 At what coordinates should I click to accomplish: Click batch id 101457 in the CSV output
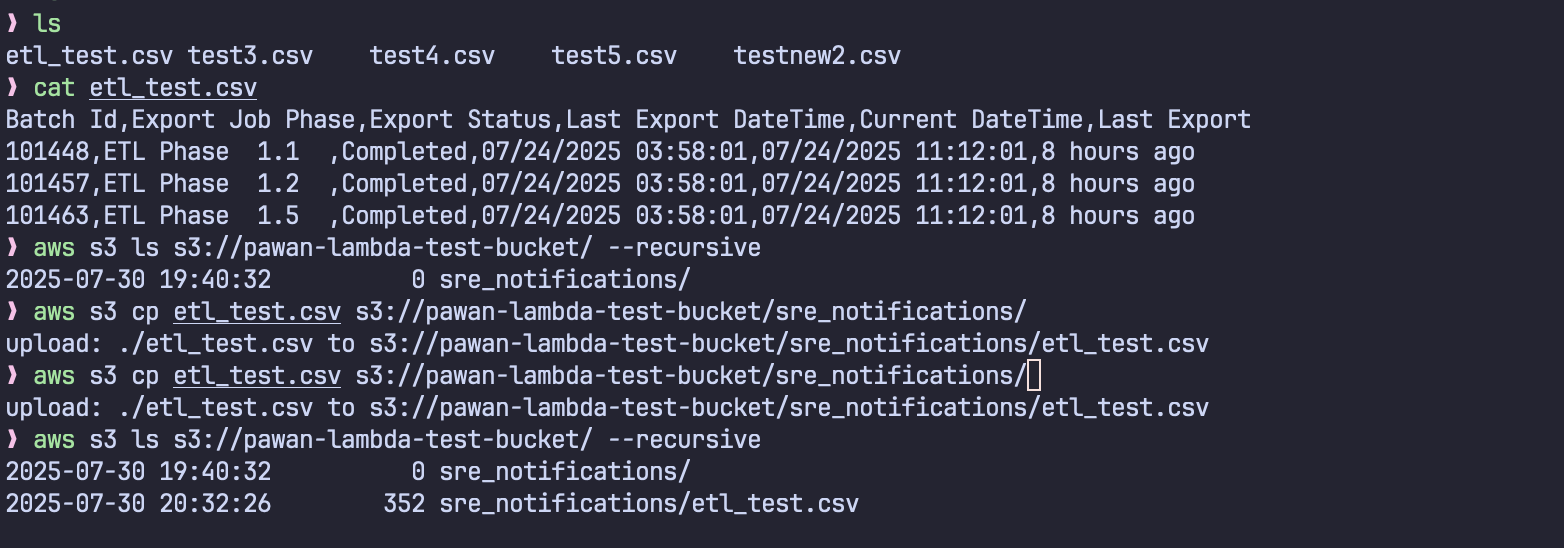tap(47, 184)
